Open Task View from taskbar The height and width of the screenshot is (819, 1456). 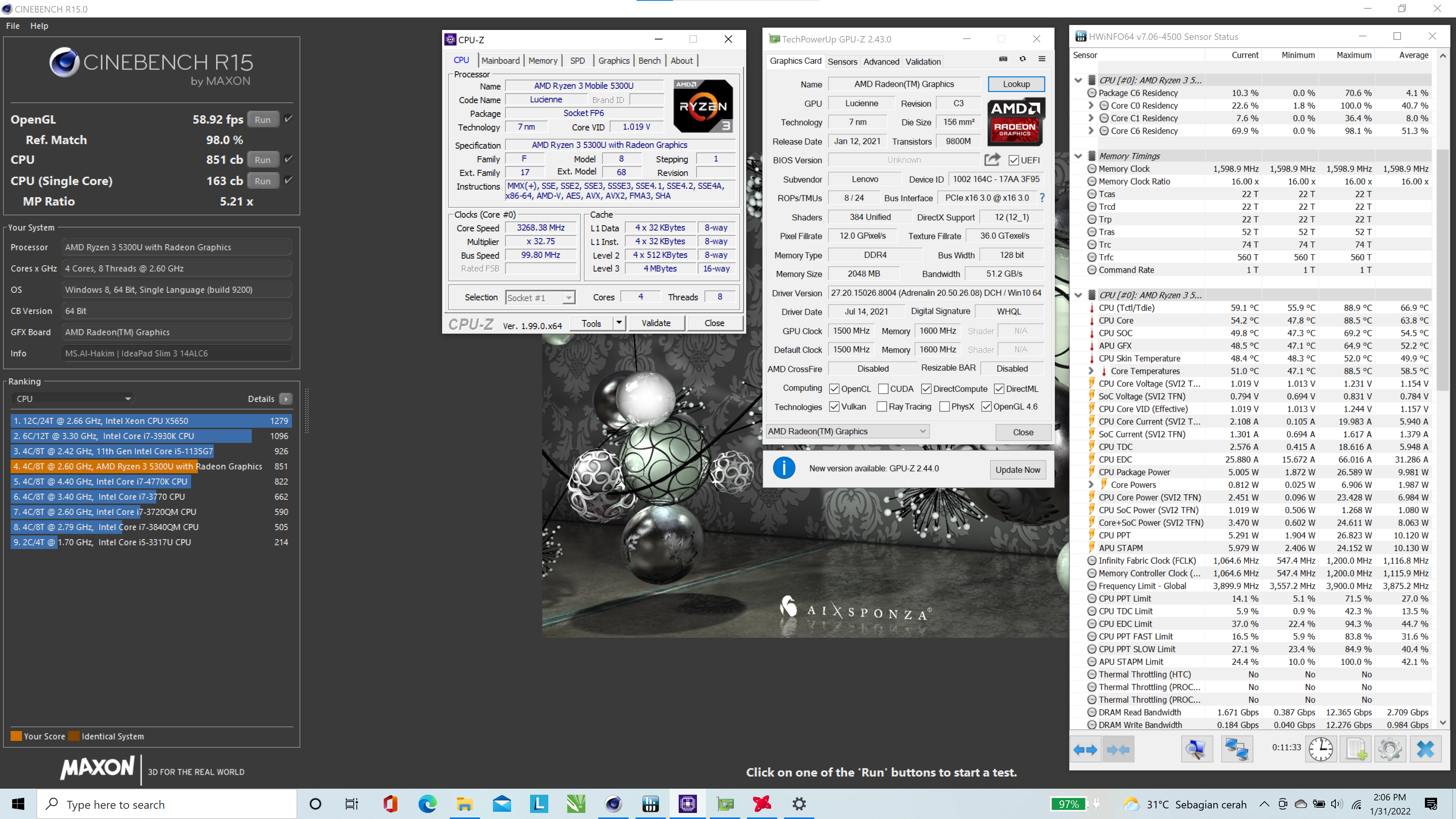pyautogui.click(x=351, y=804)
